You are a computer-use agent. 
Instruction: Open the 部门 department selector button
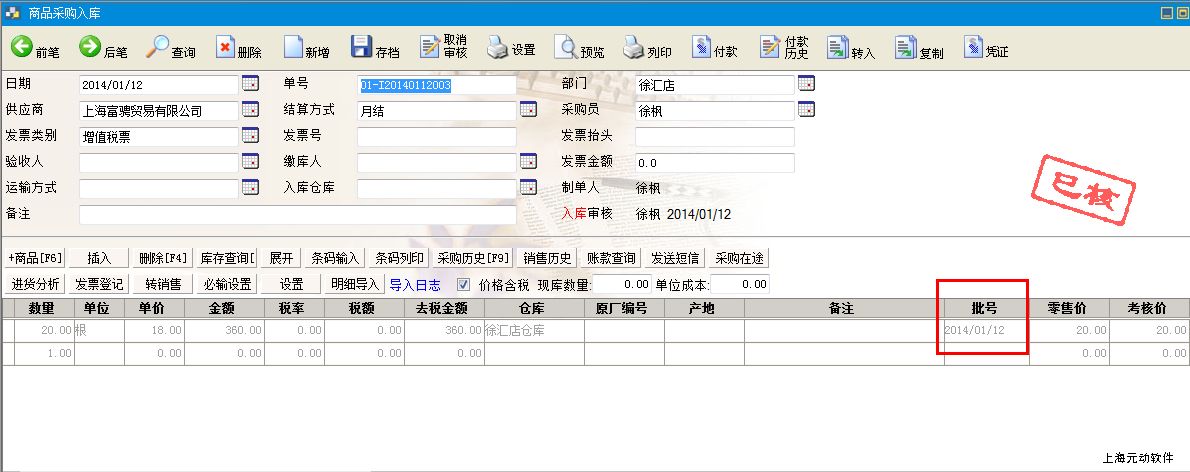[806, 84]
